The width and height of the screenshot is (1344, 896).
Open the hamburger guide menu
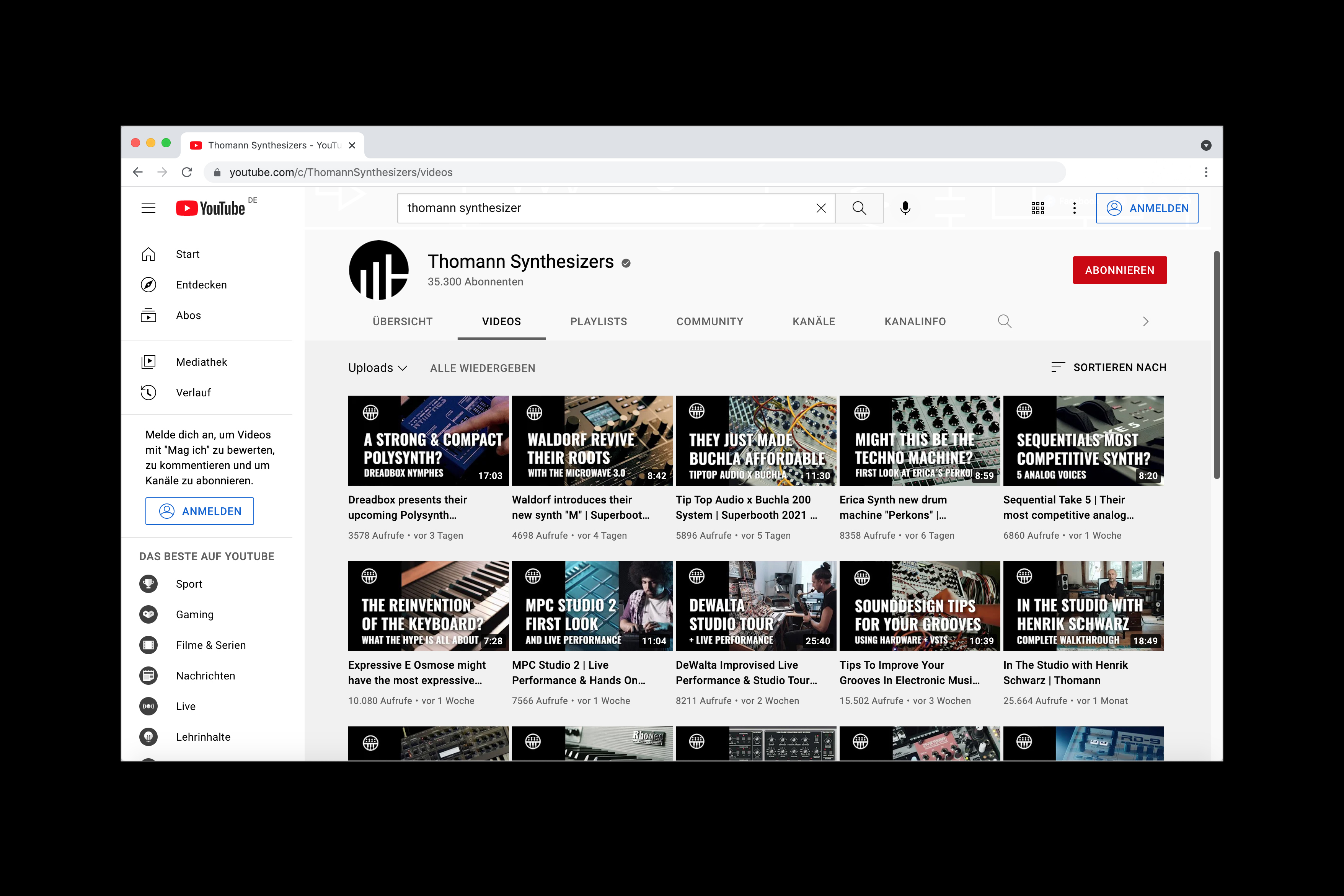(148, 208)
